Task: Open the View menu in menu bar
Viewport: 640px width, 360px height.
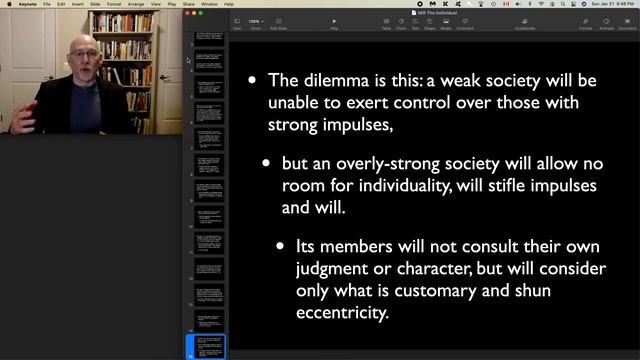Action: pos(156,4)
